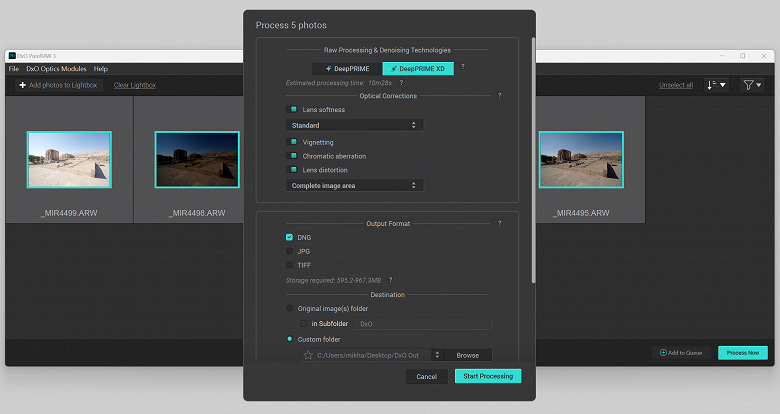The height and width of the screenshot is (414, 780).
Task: Click the estimated processing time help icon
Action: pyautogui.click(x=401, y=83)
